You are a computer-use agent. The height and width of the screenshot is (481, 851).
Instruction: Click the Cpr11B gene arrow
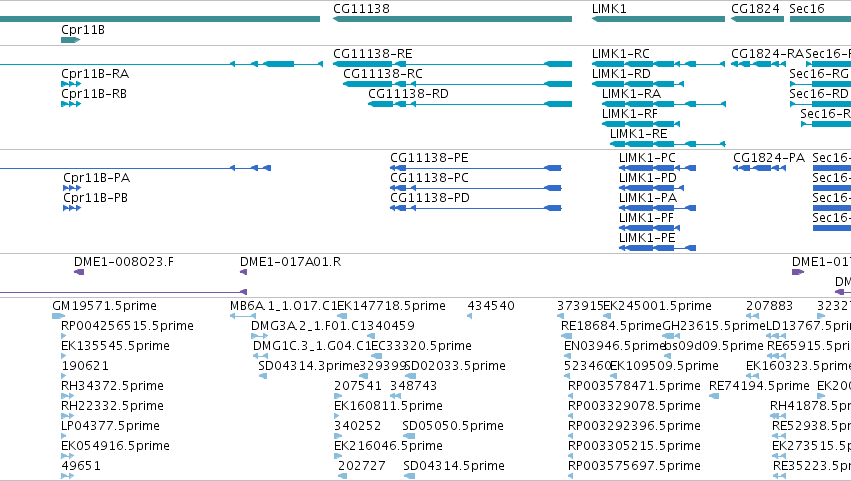point(71,40)
